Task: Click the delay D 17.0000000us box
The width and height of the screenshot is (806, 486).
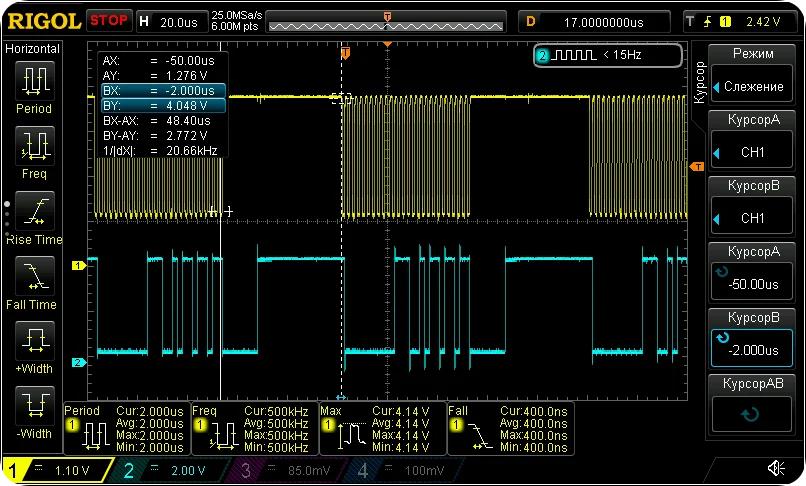Action: tap(594, 22)
